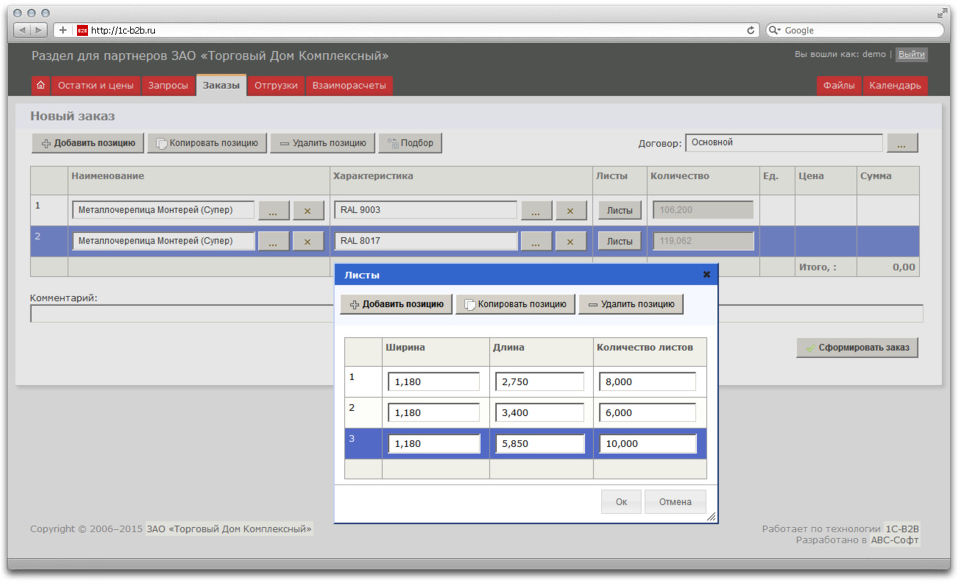
Task: Edit product name field in row 1
Action: click(163, 210)
